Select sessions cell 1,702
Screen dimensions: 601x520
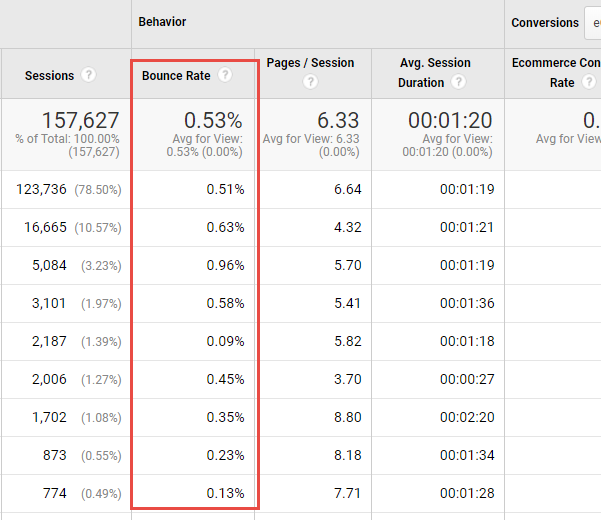point(49,417)
